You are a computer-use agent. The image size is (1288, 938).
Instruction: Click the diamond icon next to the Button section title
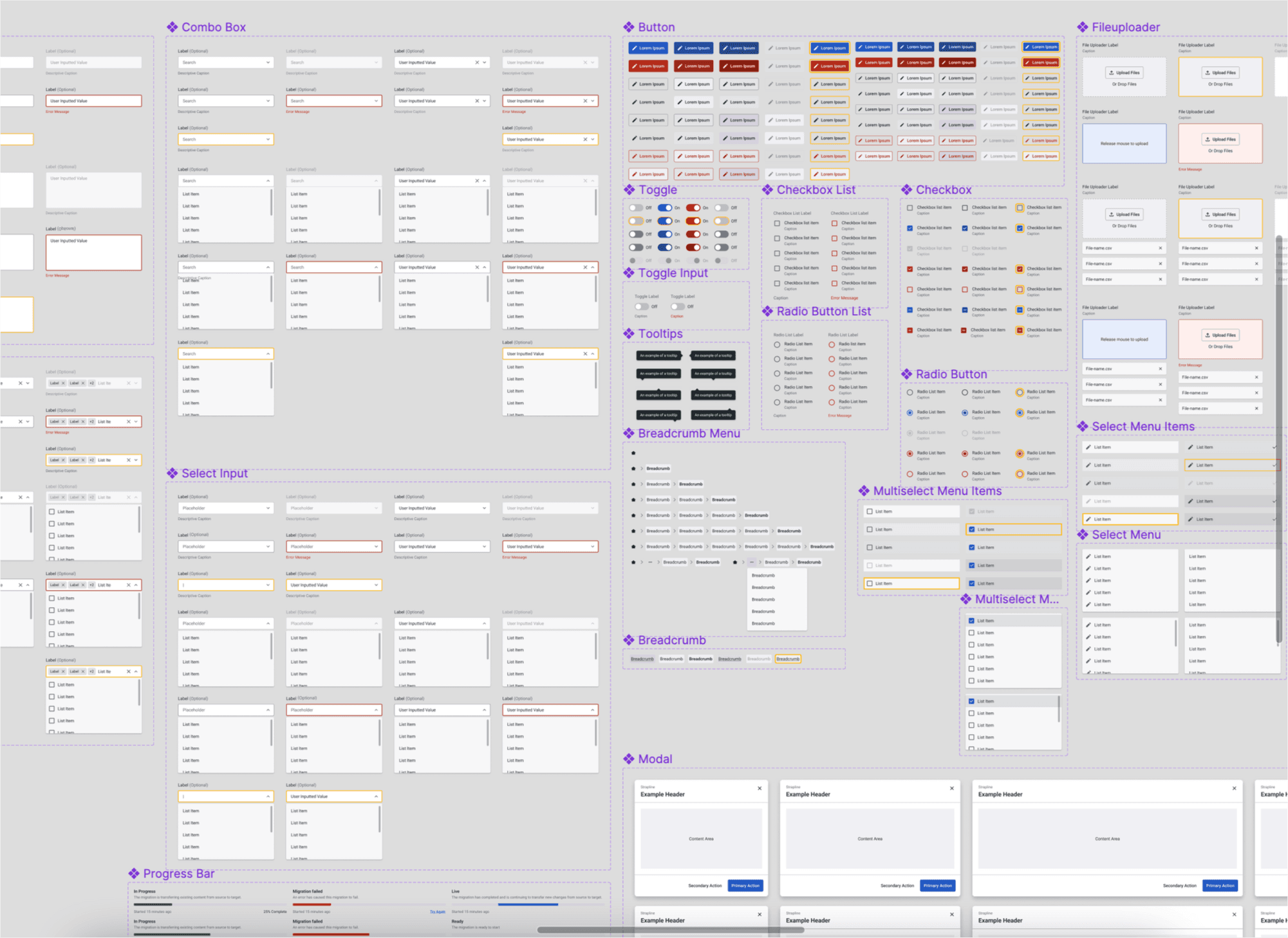tap(629, 27)
